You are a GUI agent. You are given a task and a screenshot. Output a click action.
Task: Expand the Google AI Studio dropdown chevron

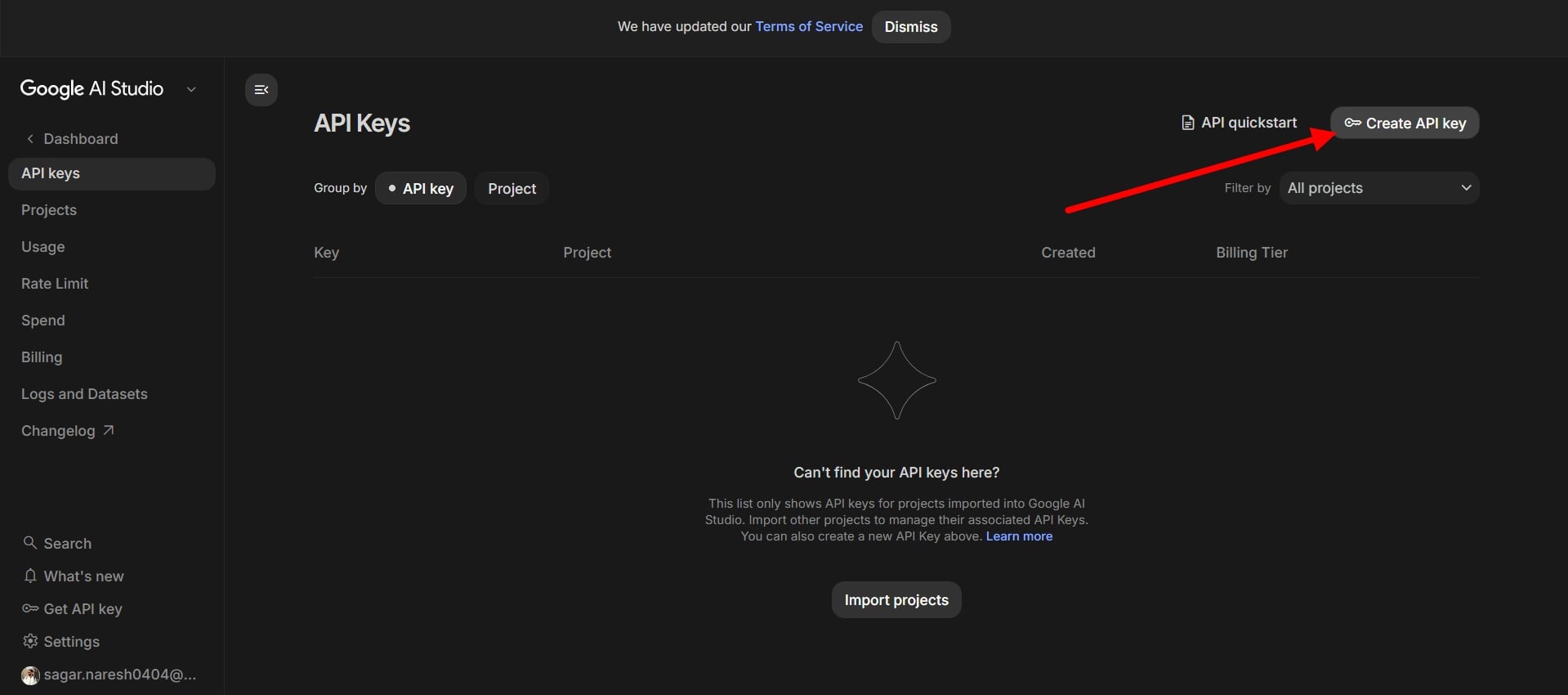coord(191,89)
